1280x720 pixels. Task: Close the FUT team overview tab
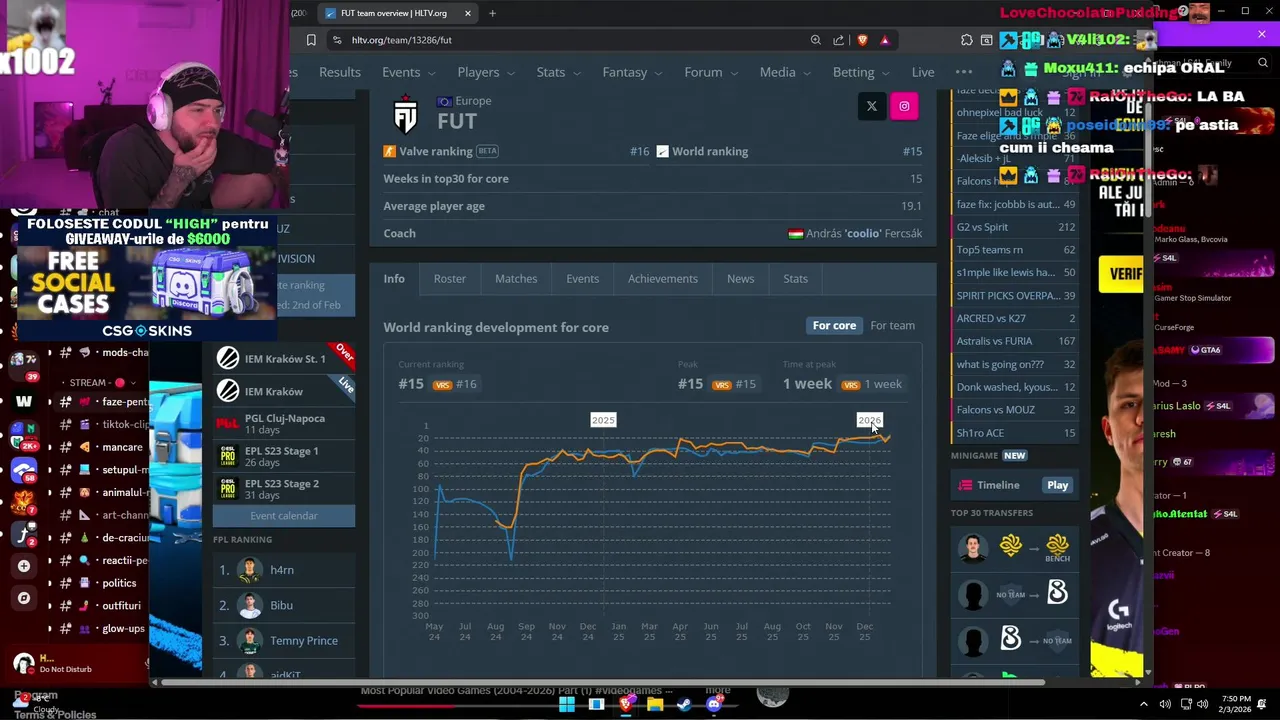click(x=468, y=13)
